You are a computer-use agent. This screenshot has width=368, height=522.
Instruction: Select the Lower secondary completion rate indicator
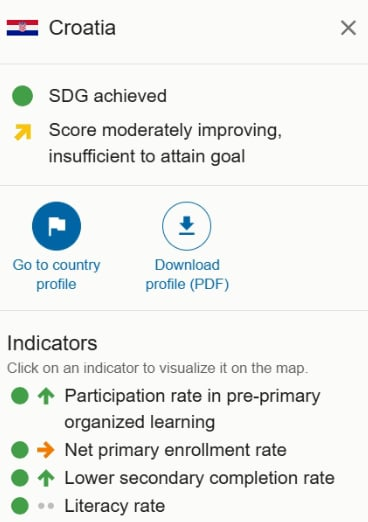pos(199,478)
